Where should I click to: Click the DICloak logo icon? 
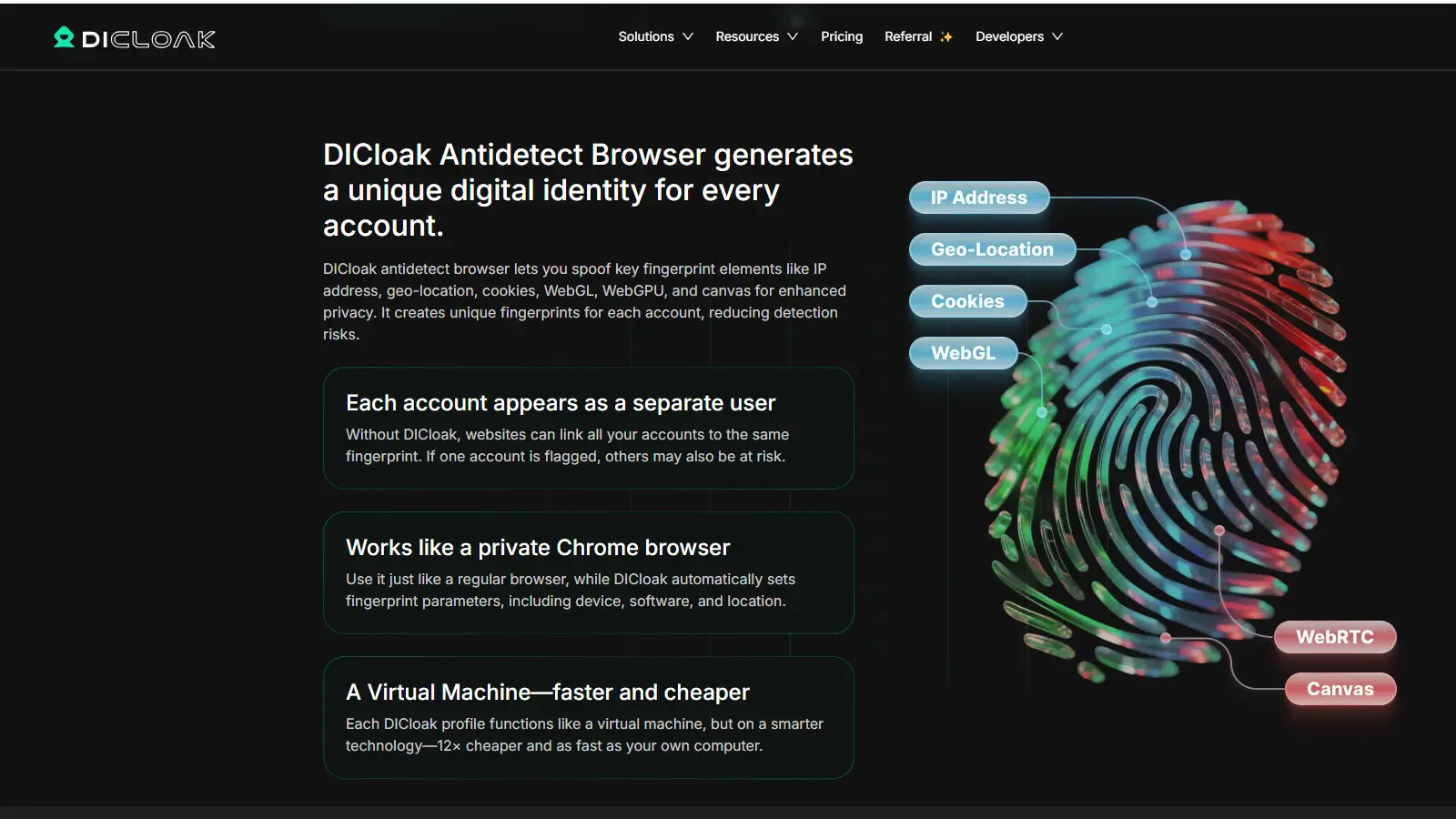(x=64, y=37)
